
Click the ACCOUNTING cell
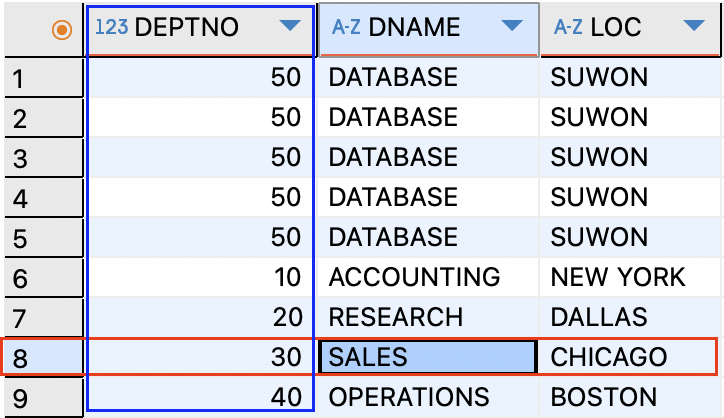tap(428, 277)
